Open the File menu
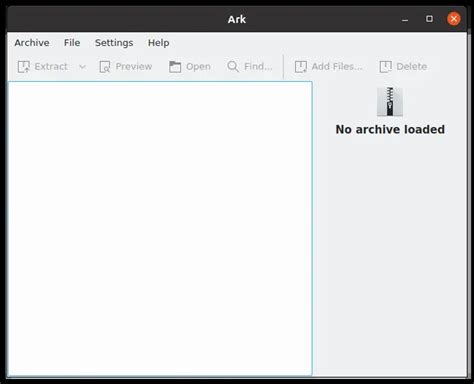 pyautogui.click(x=72, y=43)
